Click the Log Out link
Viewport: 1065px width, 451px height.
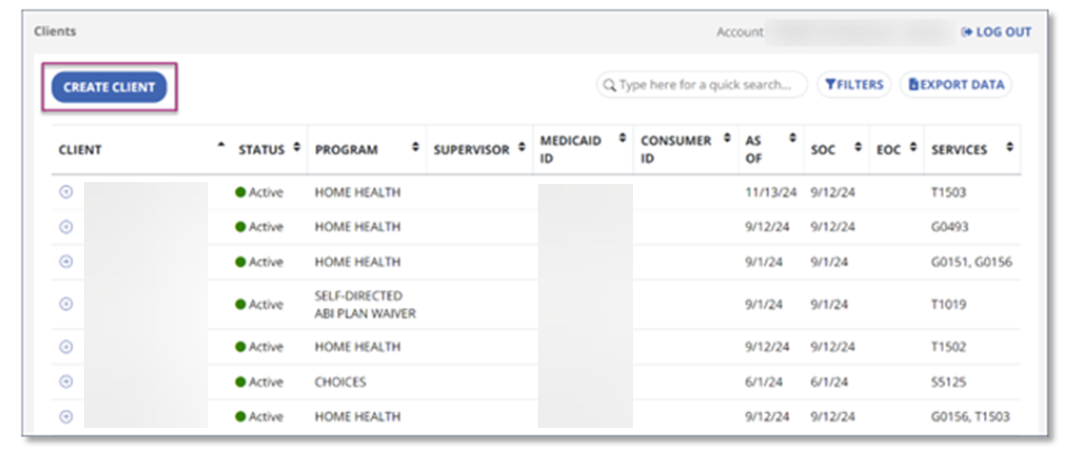pyautogui.click(x=996, y=32)
